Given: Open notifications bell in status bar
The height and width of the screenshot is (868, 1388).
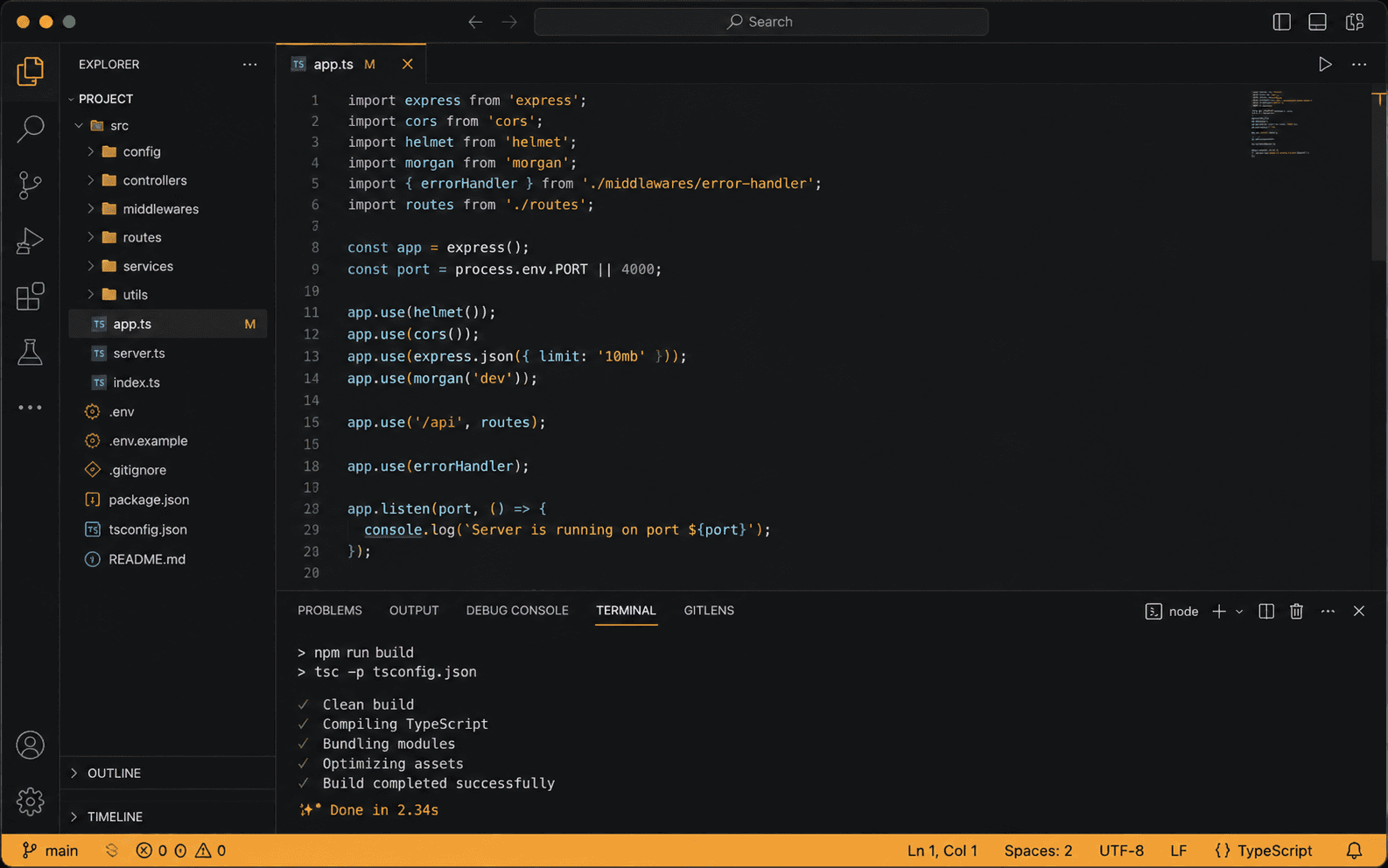Looking at the screenshot, I should pos(1354,850).
